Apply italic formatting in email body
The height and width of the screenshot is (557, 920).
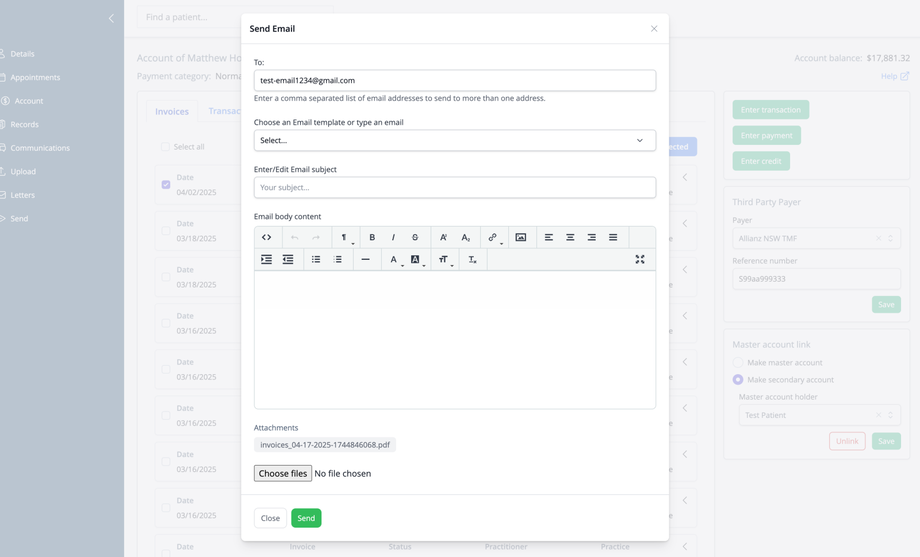[x=393, y=237]
